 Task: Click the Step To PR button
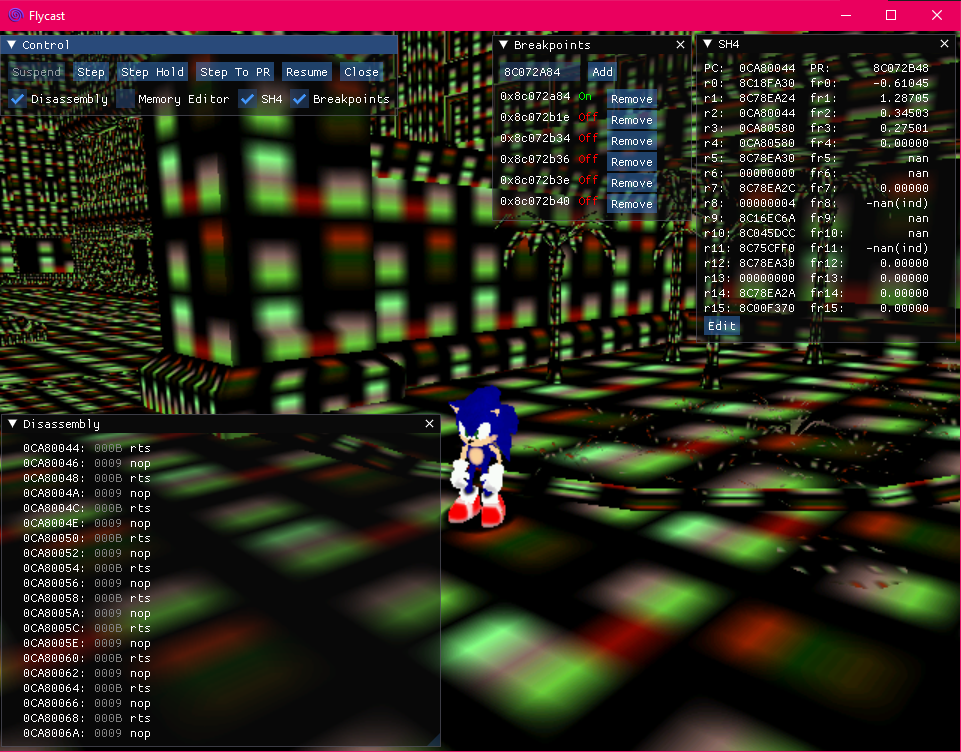point(235,72)
